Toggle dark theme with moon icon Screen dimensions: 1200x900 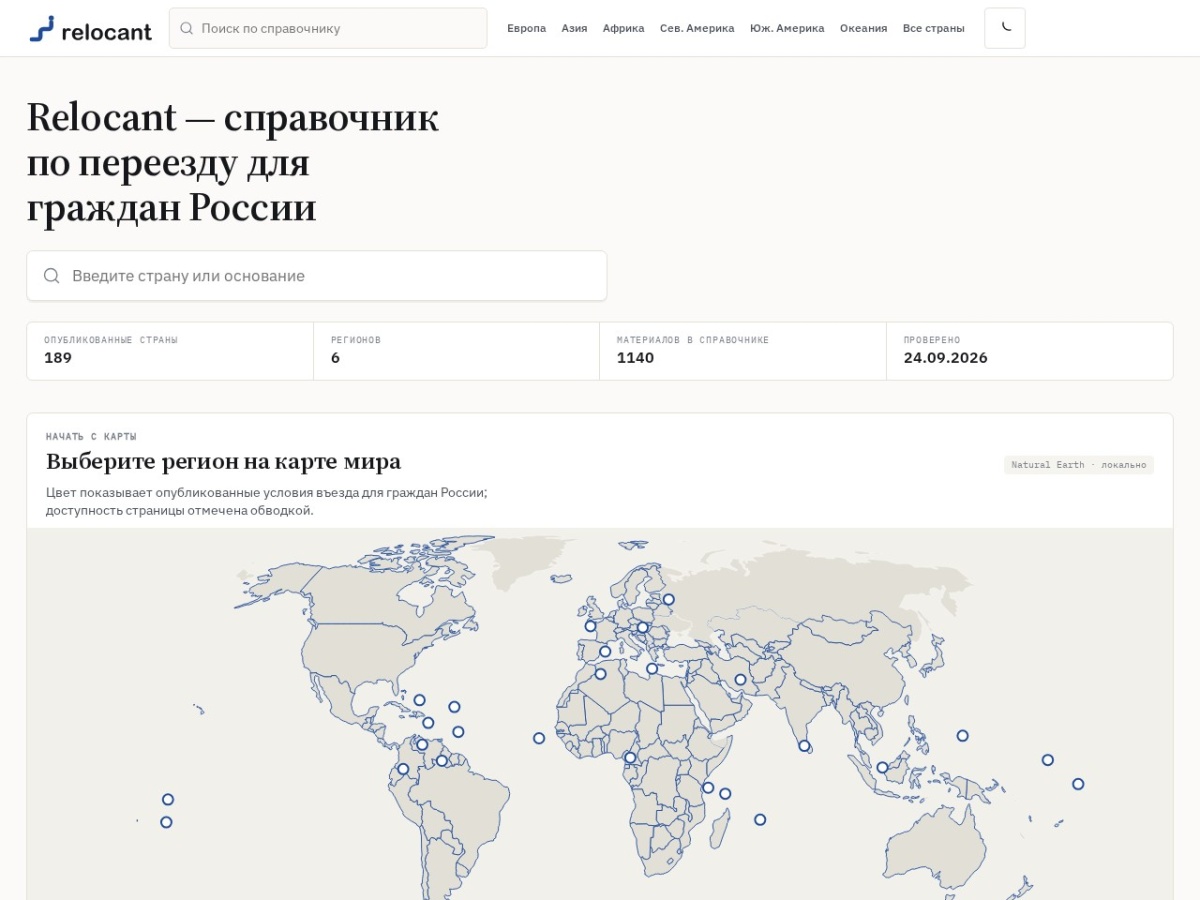[1005, 28]
